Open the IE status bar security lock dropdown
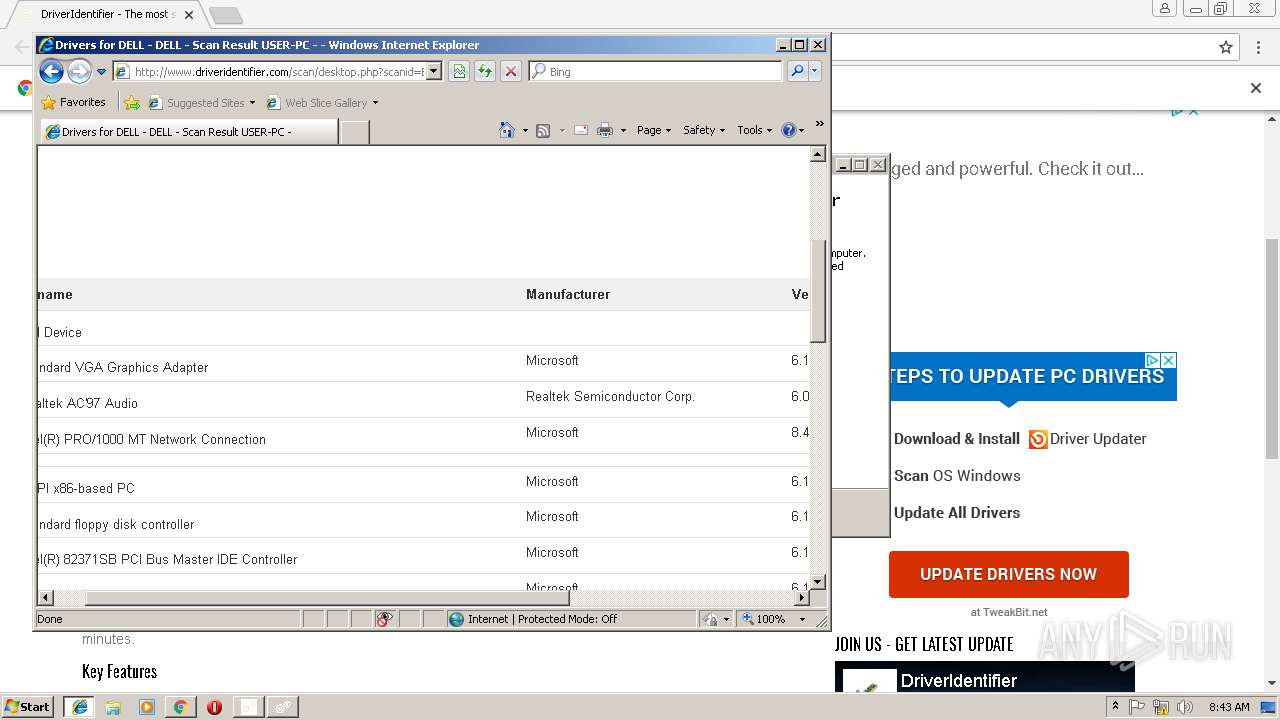 tap(716, 619)
